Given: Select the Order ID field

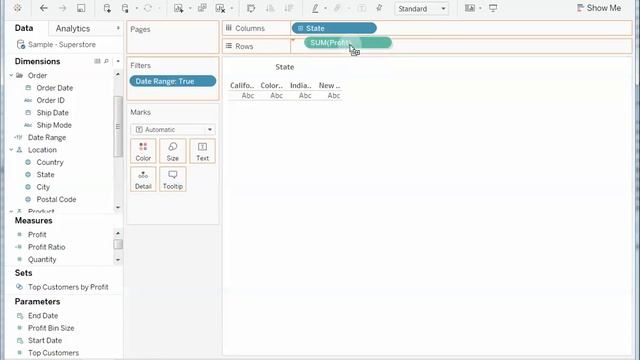Looking at the screenshot, I should (x=50, y=100).
